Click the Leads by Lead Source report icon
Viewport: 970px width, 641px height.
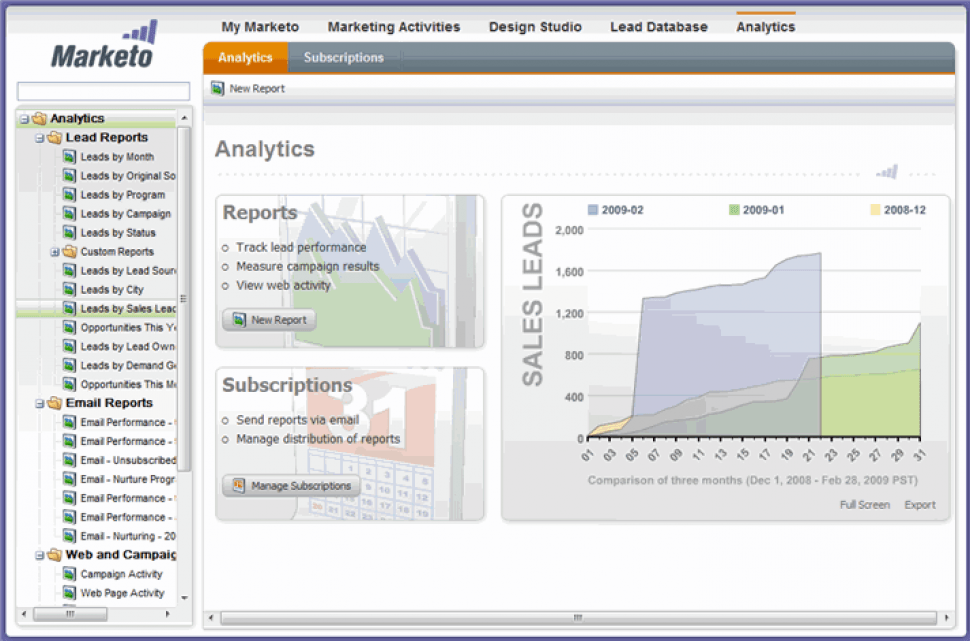[x=69, y=270]
